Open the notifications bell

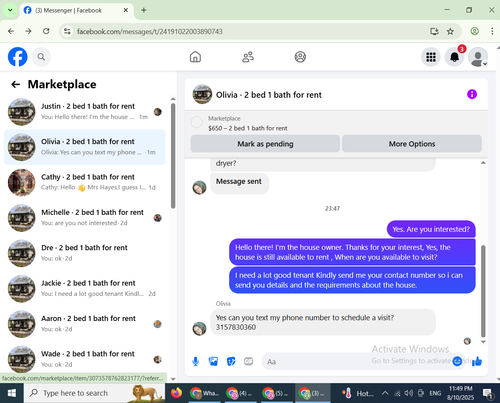[x=454, y=57]
